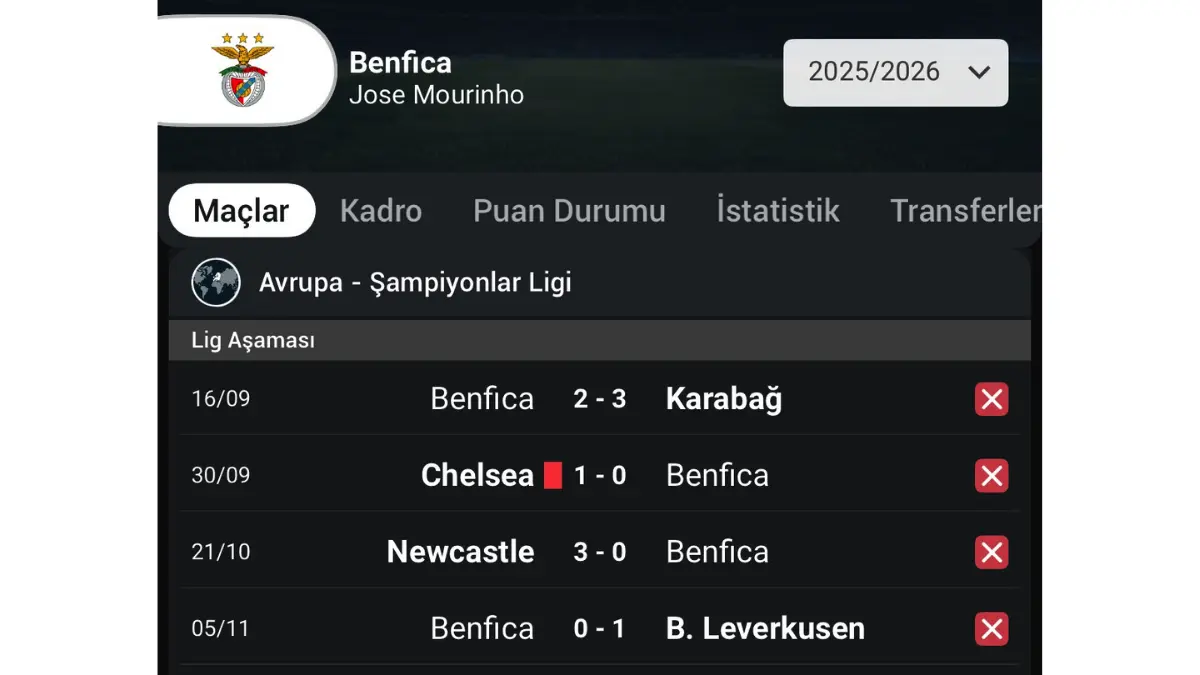Click the loss icon on Newcastle match

pos(991,552)
